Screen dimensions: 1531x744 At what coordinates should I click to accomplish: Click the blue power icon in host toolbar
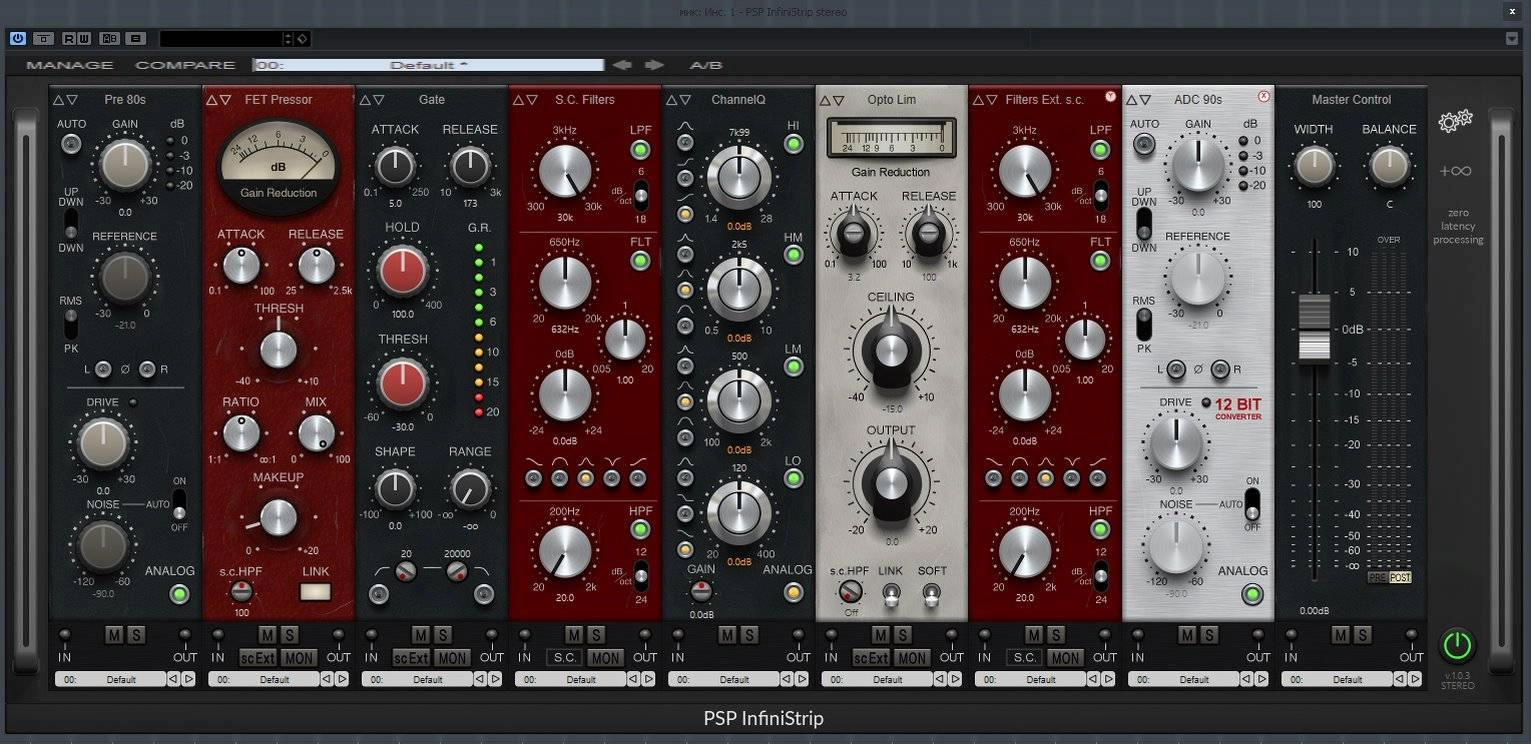tap(18, 39)
